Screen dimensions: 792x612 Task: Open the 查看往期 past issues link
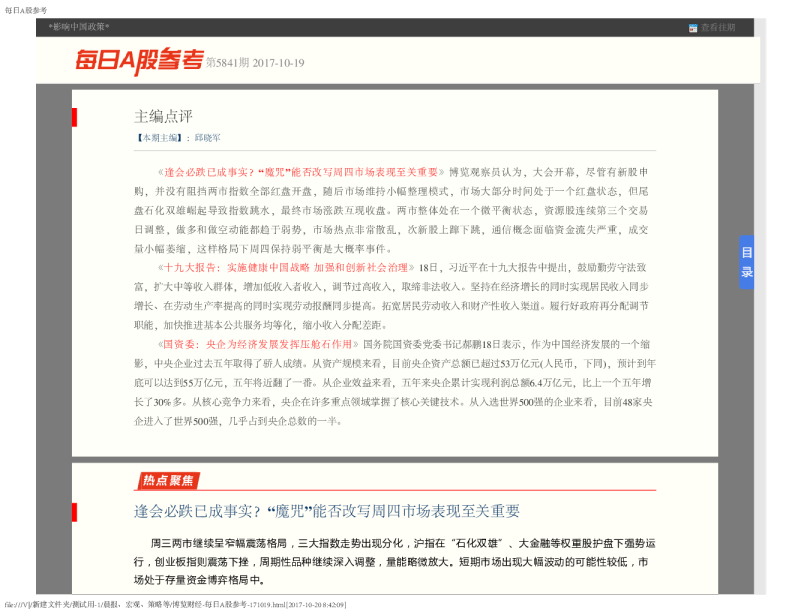coord(718,28)
